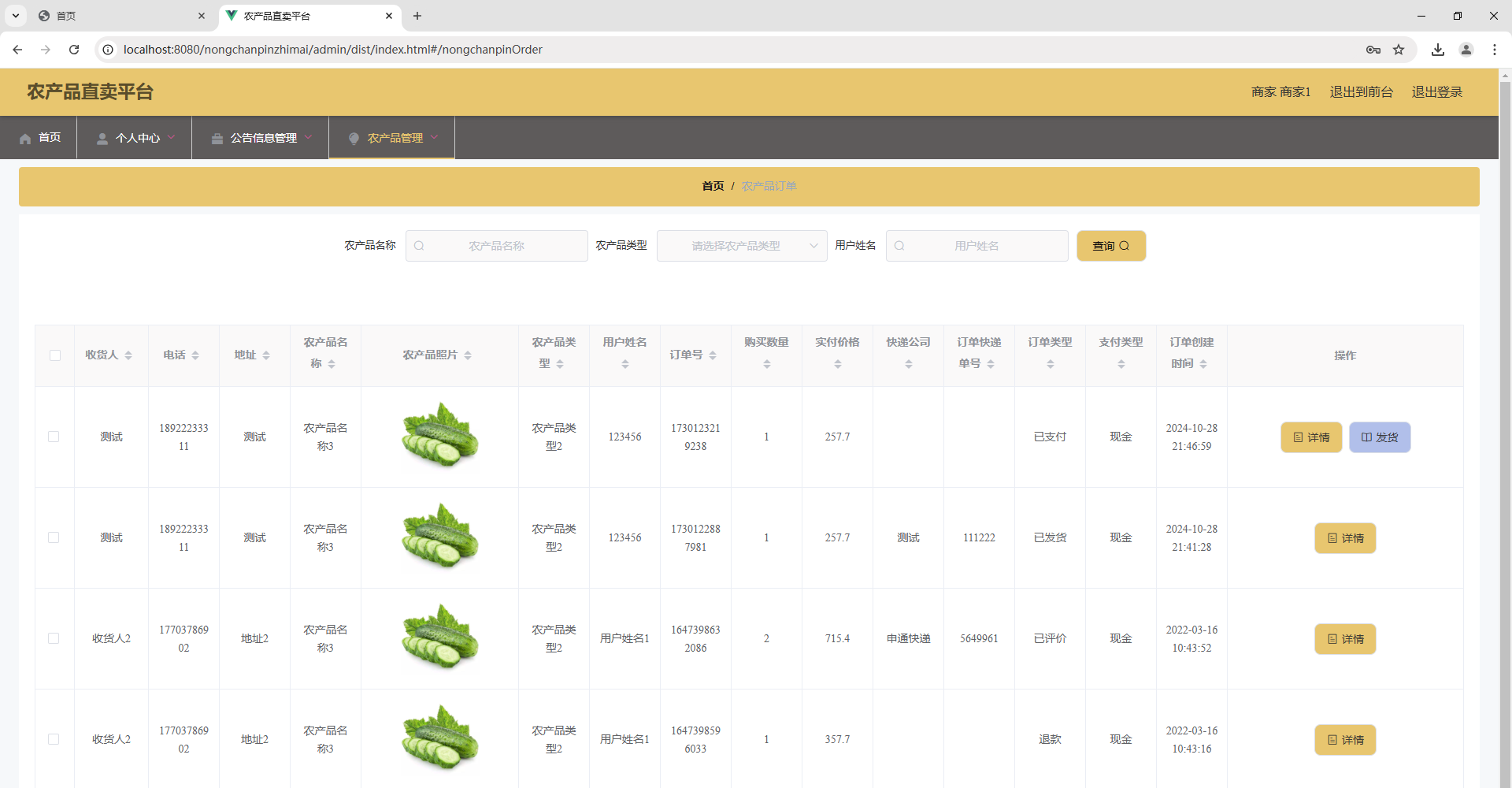Bookmark this page with the star icon
Image resolution: width=1512 pixels, height=788 pixels.
coord(1399,50)
